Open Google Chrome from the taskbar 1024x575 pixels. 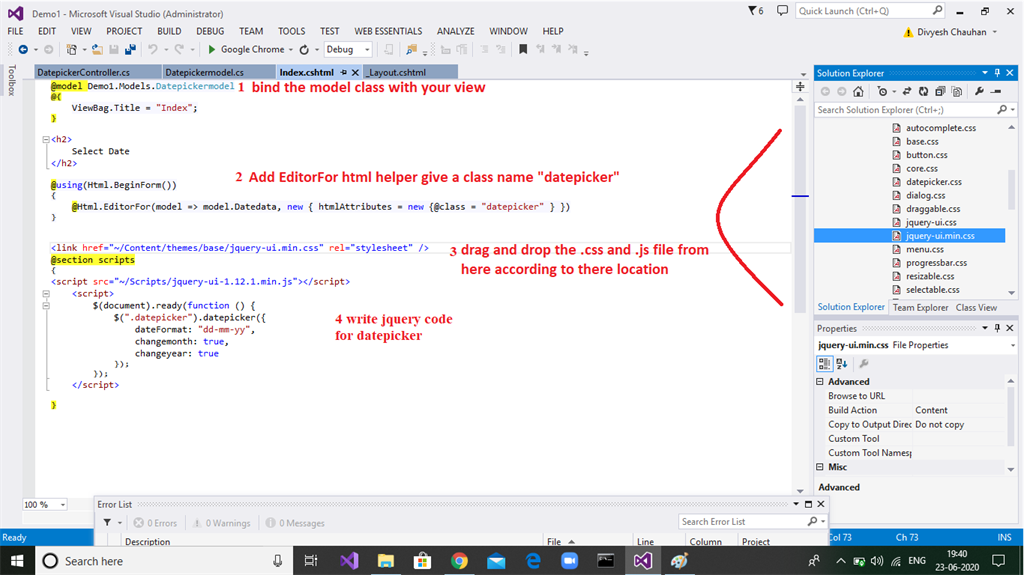click(x=459, y=561)
